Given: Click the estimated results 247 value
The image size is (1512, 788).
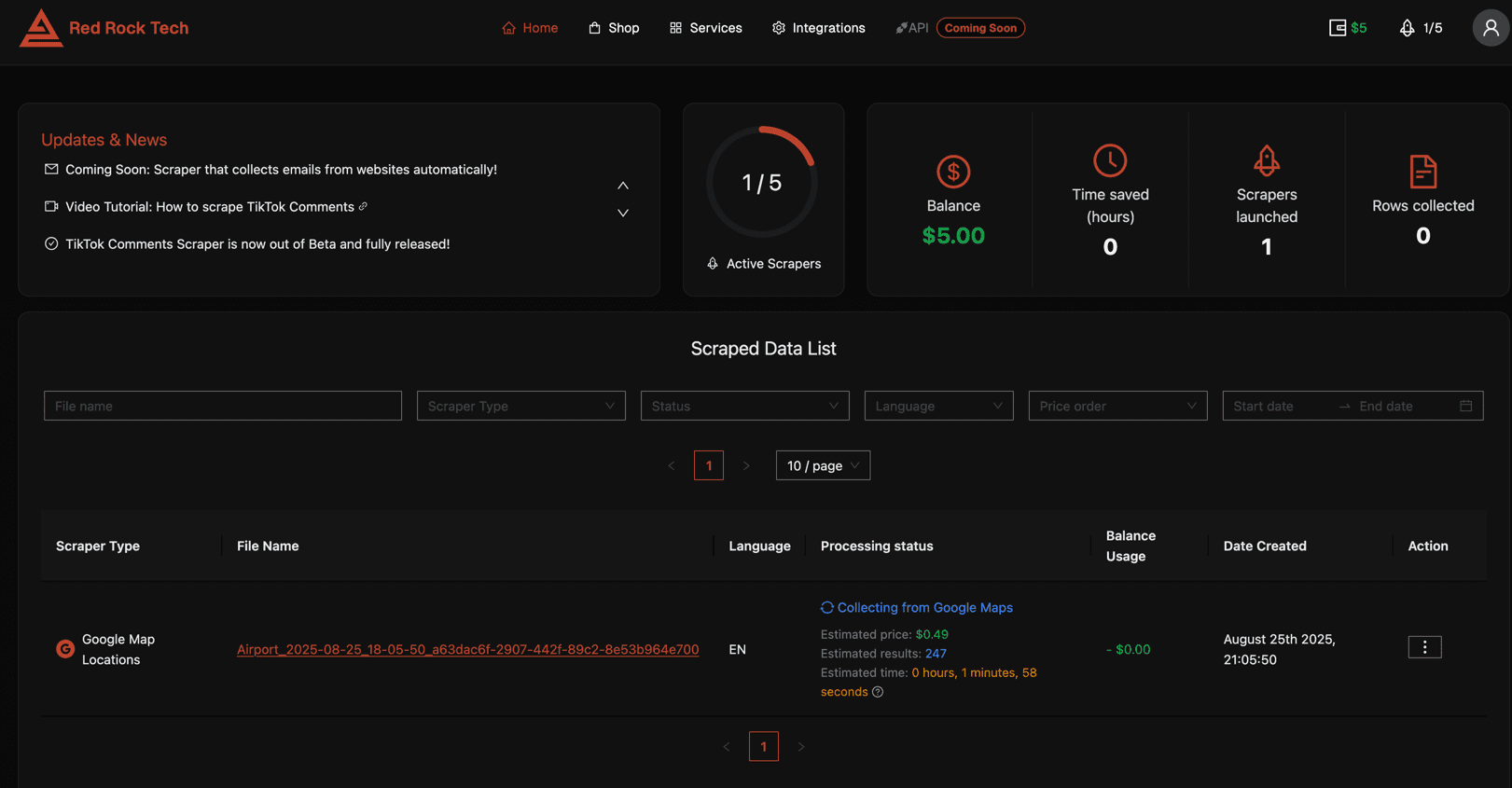Looking at the screenshot, I should coord(936,654).
